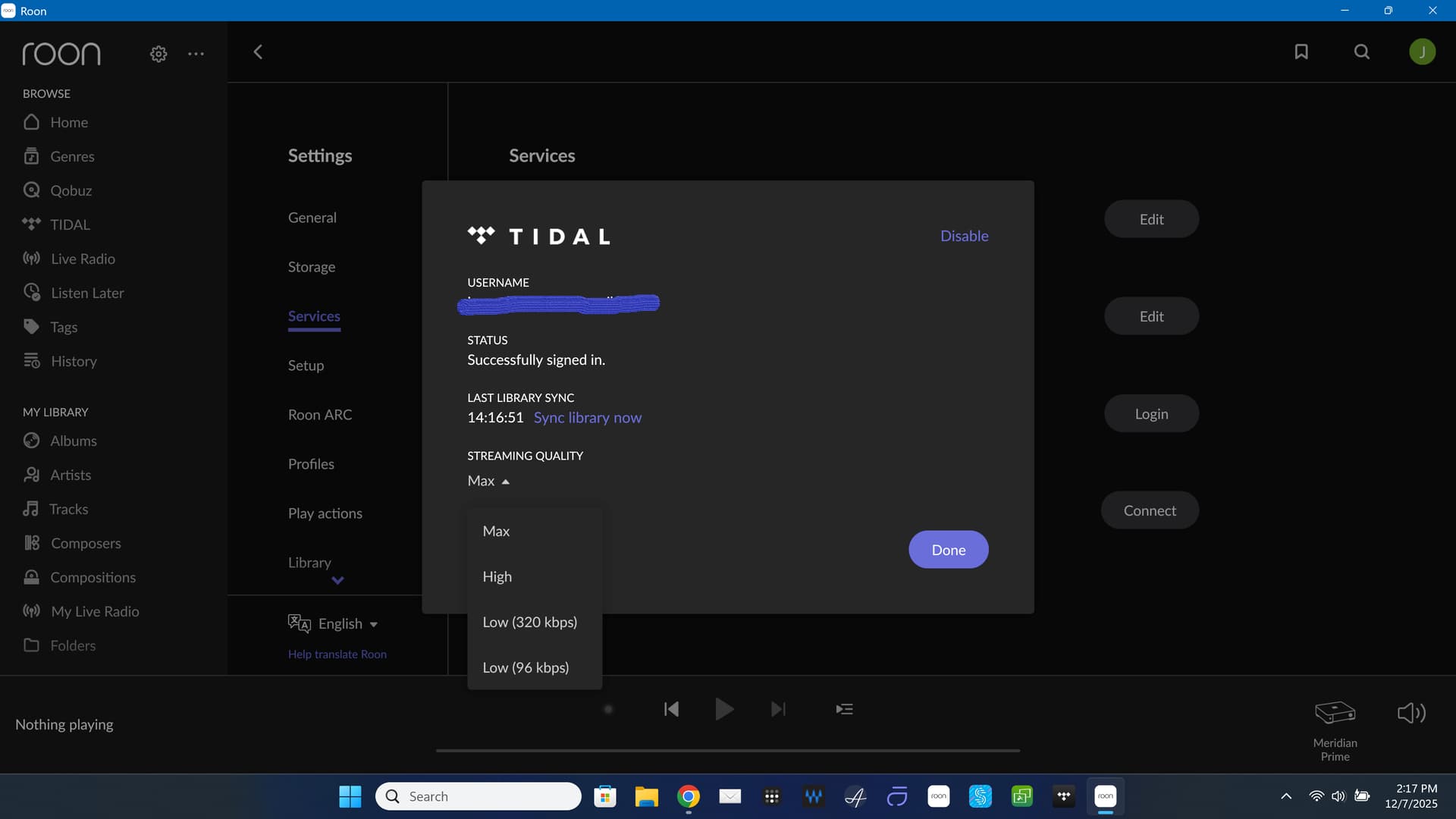Skip to next track
This screenshot has width=1456, height=819.
coord(778,709)
